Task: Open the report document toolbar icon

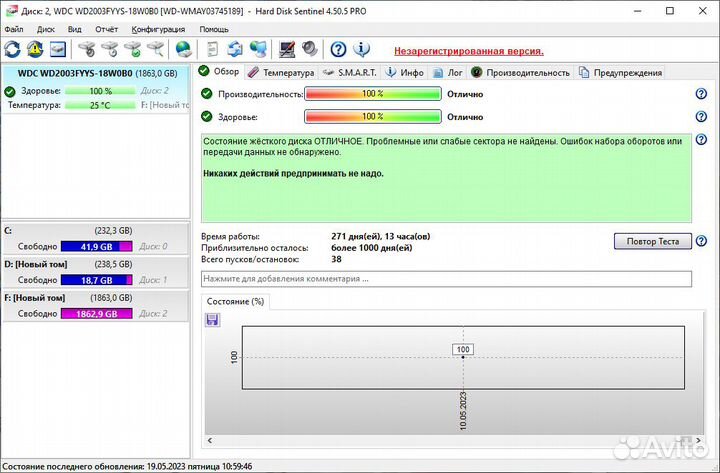Action: (213, 49)
